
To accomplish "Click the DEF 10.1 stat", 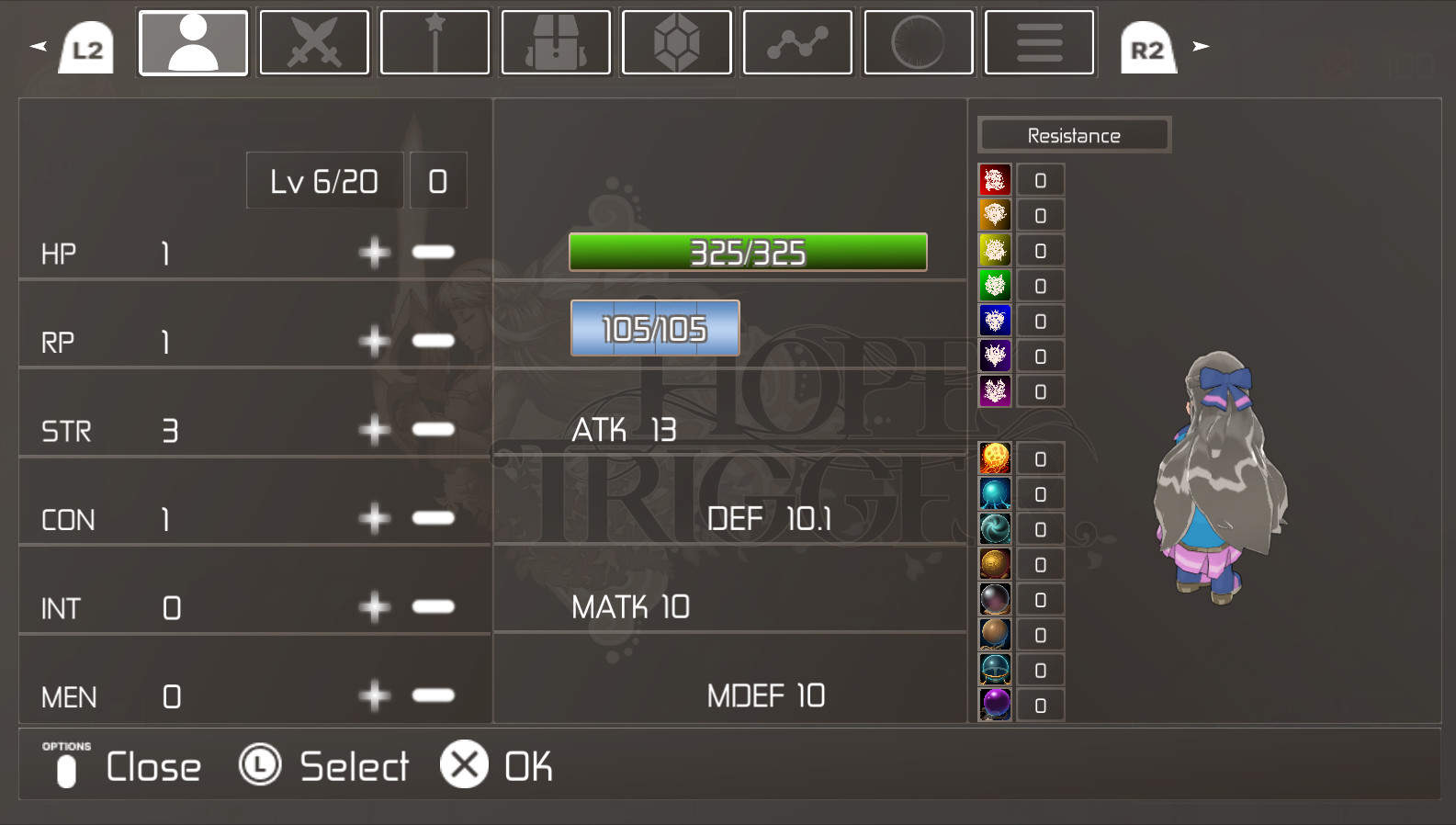I will [x=770, y=519].
